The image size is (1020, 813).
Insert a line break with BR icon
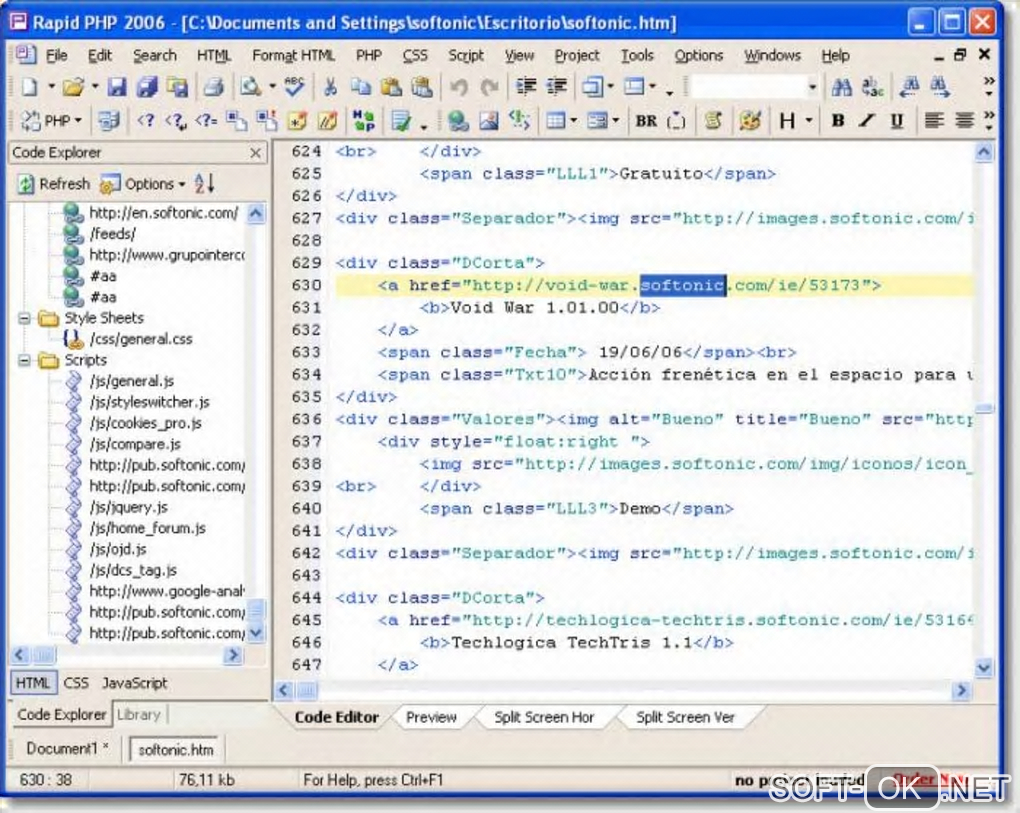click(x=646, y=121)
